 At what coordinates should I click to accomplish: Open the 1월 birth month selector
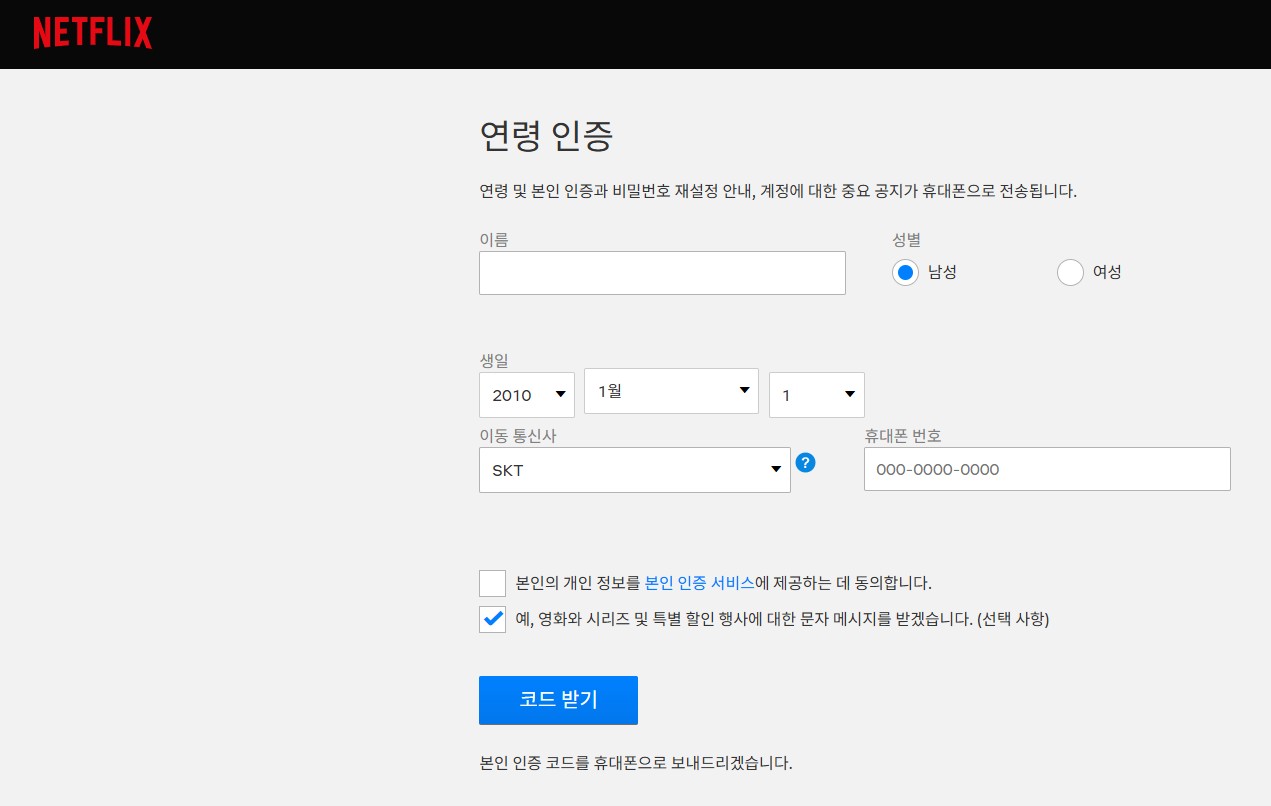tap(670, 391)
